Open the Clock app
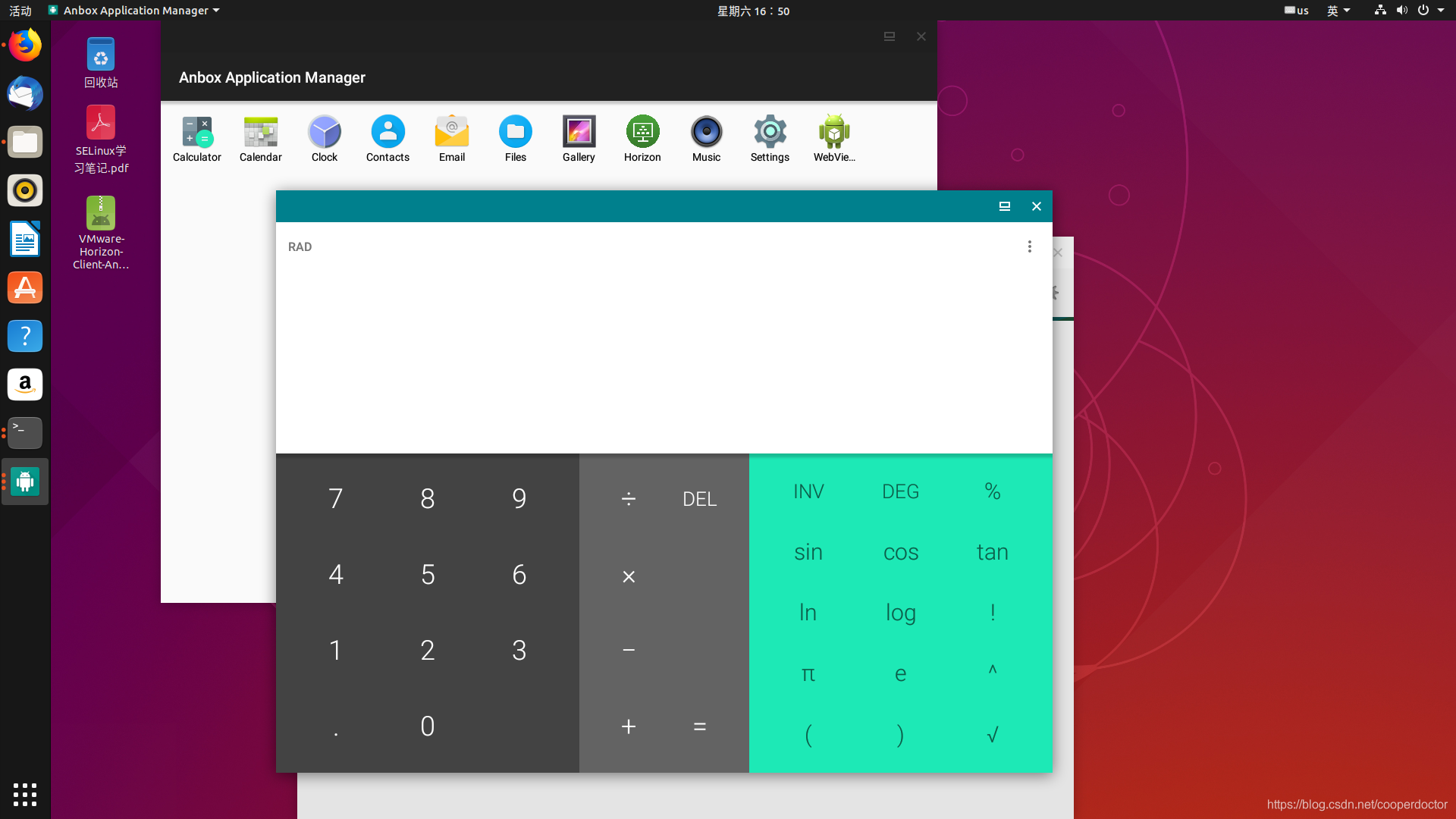Image resolution: width=1456 pixels, height=819 pixels. [324, 138]
